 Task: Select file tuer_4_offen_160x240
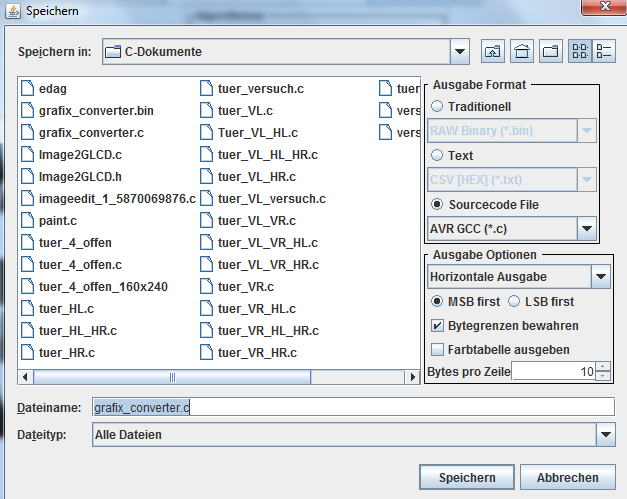(94, 286)
